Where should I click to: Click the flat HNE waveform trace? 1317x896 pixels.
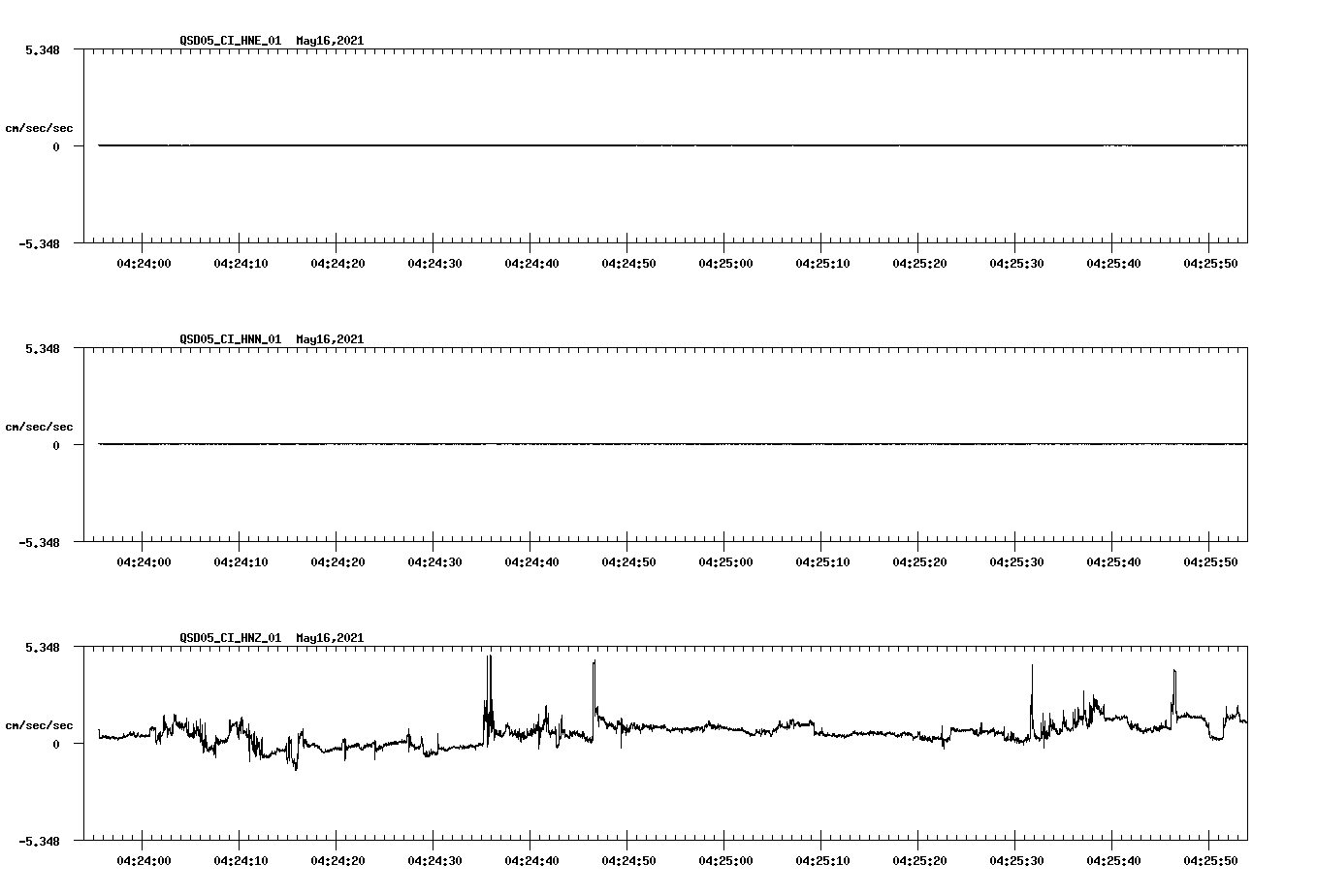coord(582,145)
